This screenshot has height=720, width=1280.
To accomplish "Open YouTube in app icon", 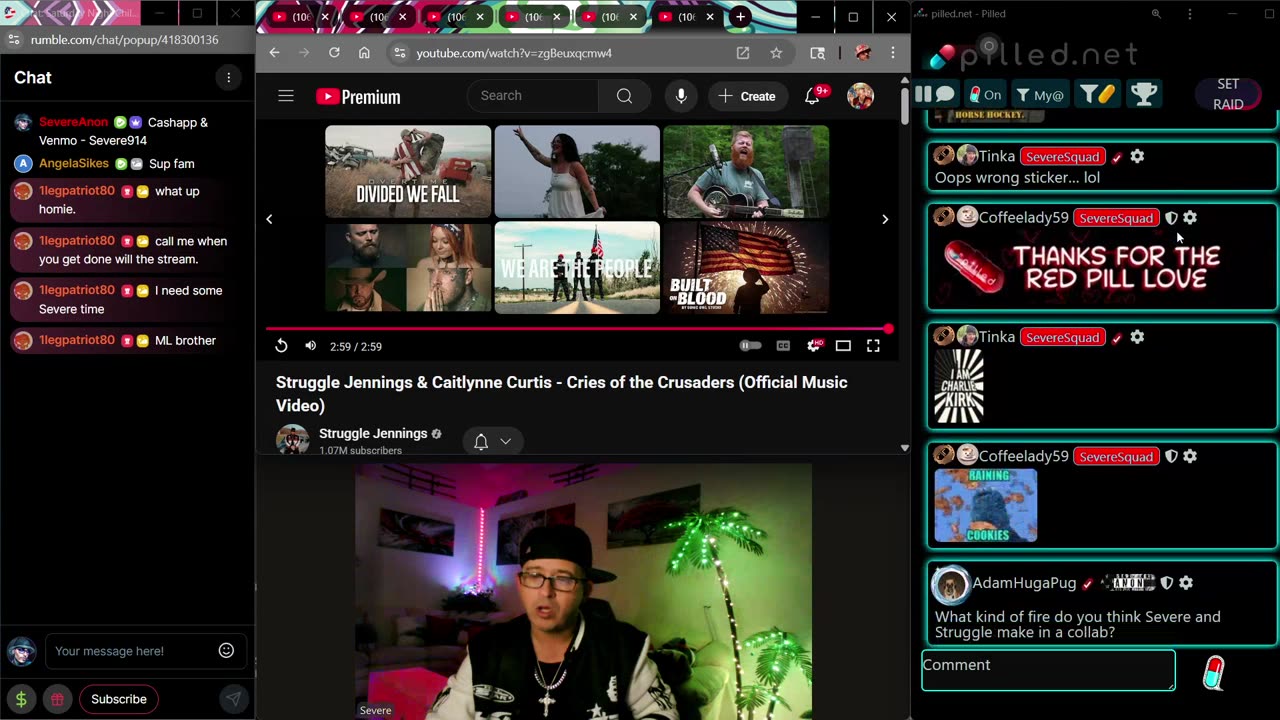I will pyautogui.click(x=743, y=53).
